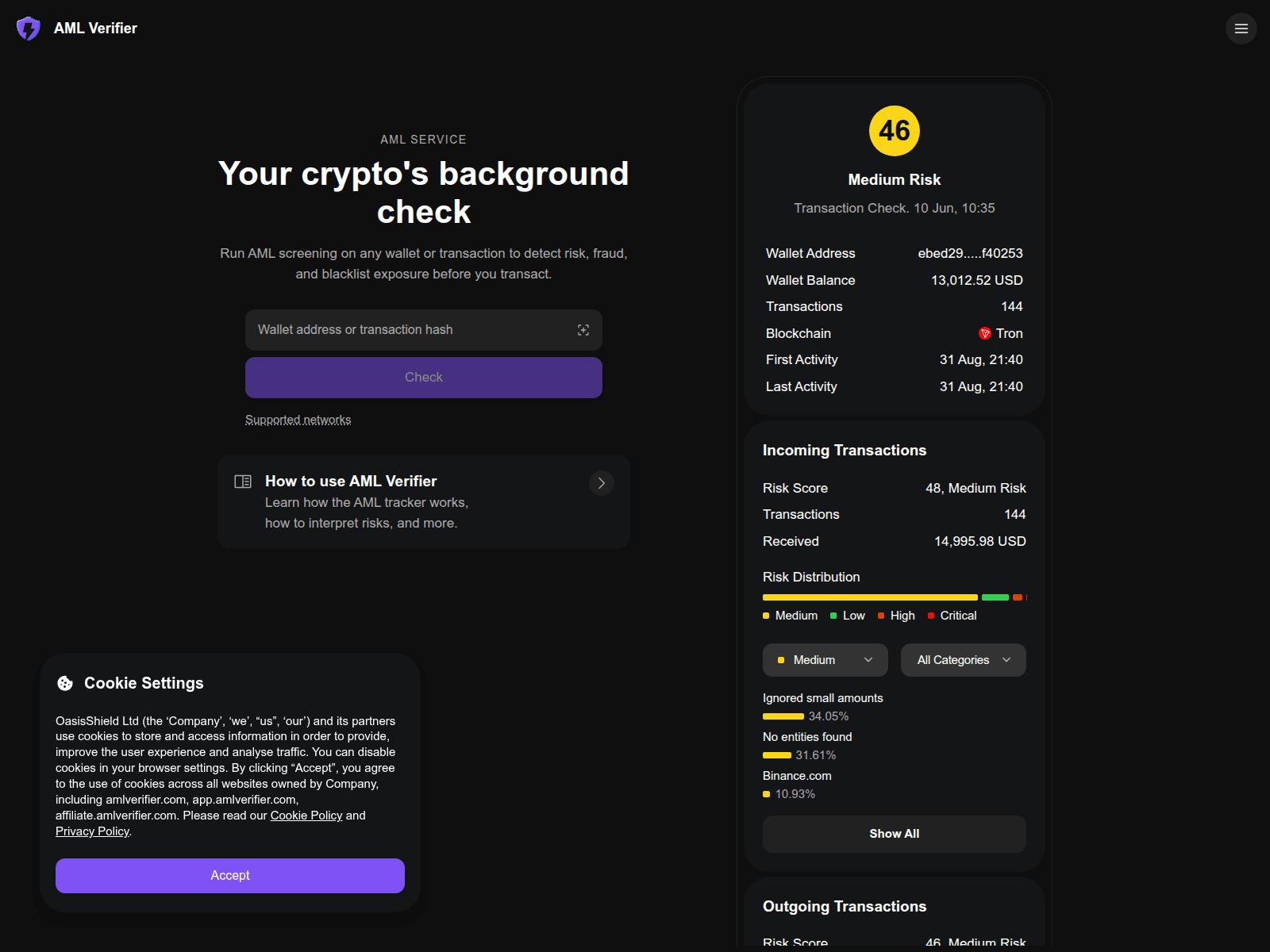The width and height of the screenshot is (1270, 952).
Task: Click the guide book icon beside How to use
Action: tap(243, 482)
